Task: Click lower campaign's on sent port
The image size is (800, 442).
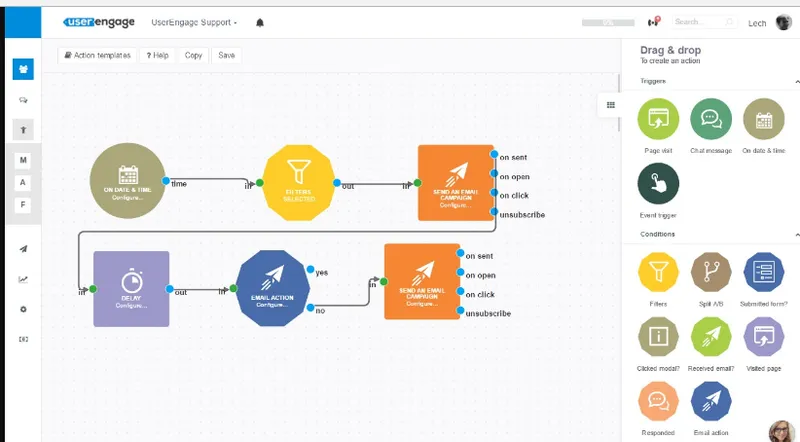Action: 460,253
